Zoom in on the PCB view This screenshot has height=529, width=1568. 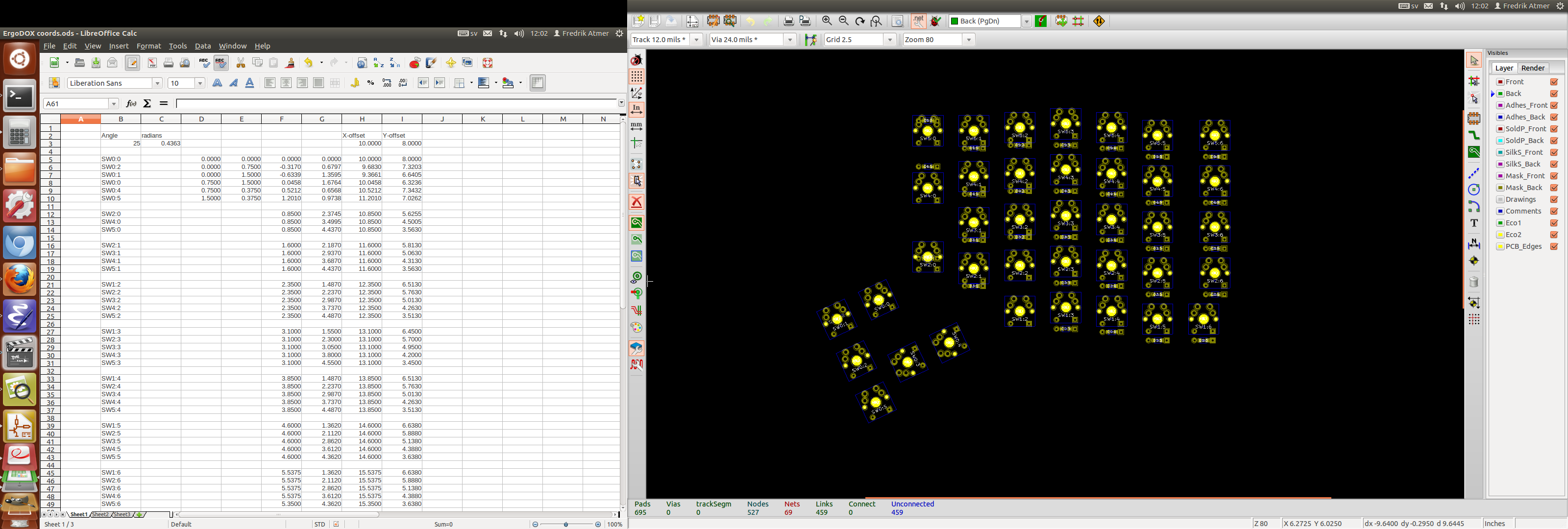pyautogui.click(x=826, y=21)
